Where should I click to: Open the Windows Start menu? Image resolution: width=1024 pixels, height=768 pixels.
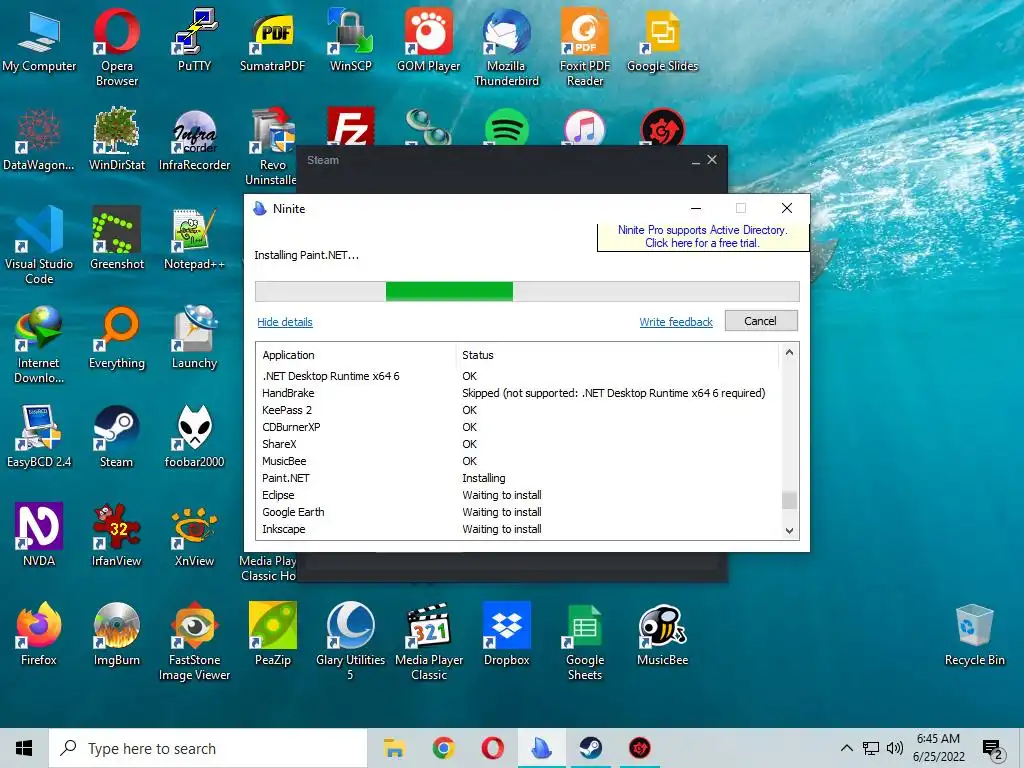tap(24, 748)
